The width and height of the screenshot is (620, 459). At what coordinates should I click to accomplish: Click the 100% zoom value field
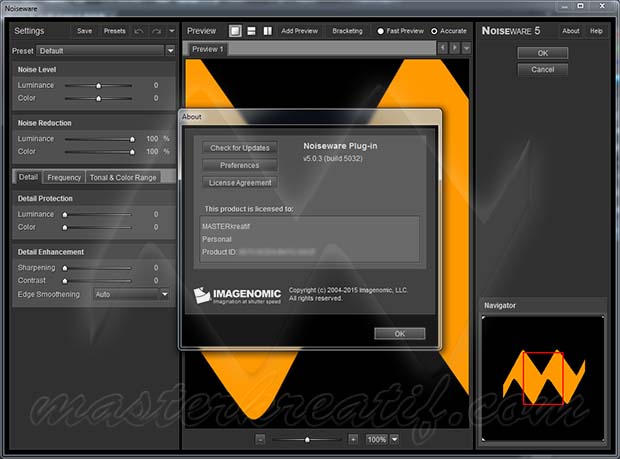click(x=377, y=439)
